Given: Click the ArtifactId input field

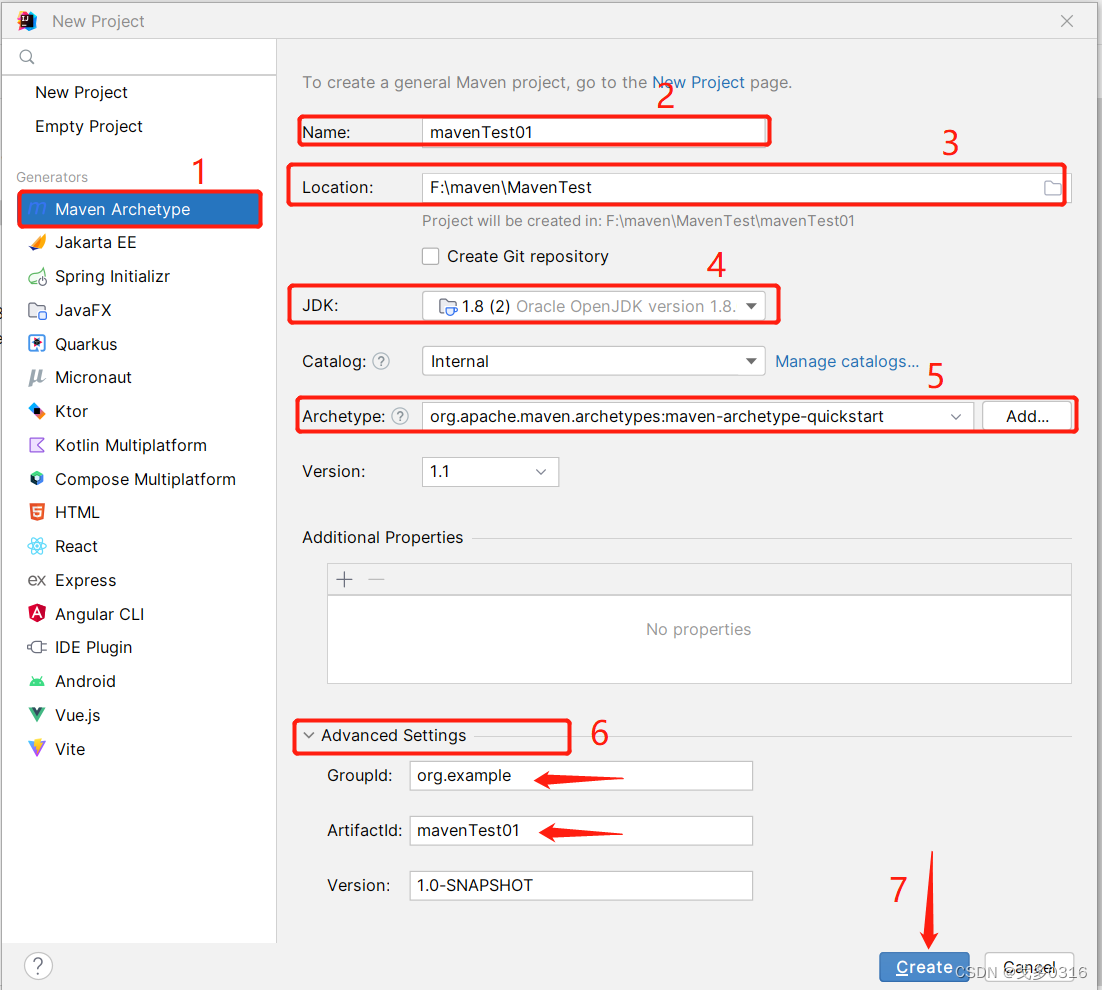Looking at the screenshot, I should click(x=581, y=831).
